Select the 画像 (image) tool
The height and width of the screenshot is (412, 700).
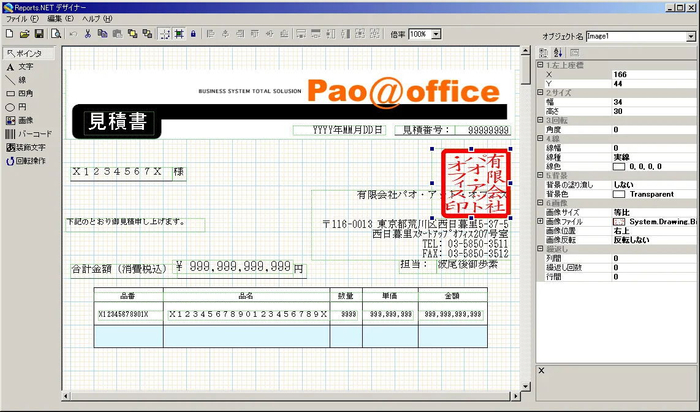[20, 119]
